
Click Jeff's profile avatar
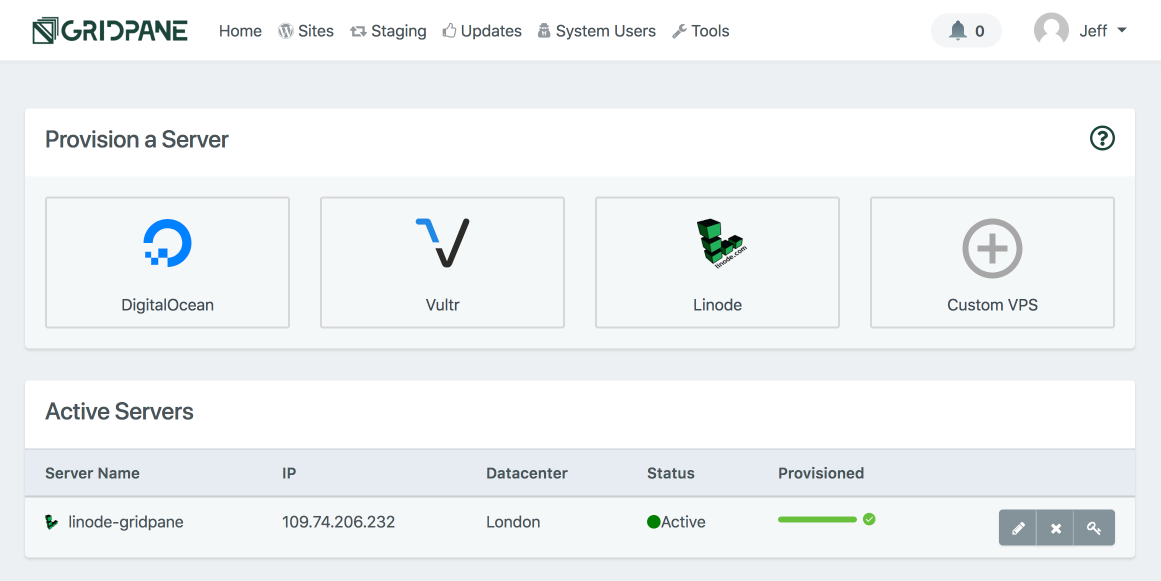pyautogui.click(x=1051, y=30)
